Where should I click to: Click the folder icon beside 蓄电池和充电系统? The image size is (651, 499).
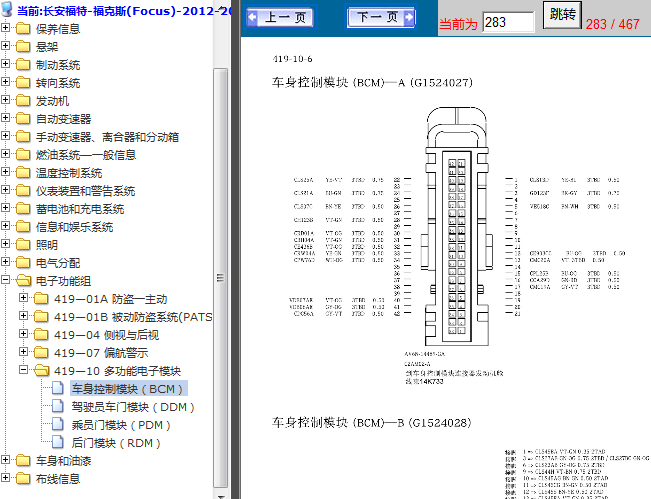(x=23, y=208)
